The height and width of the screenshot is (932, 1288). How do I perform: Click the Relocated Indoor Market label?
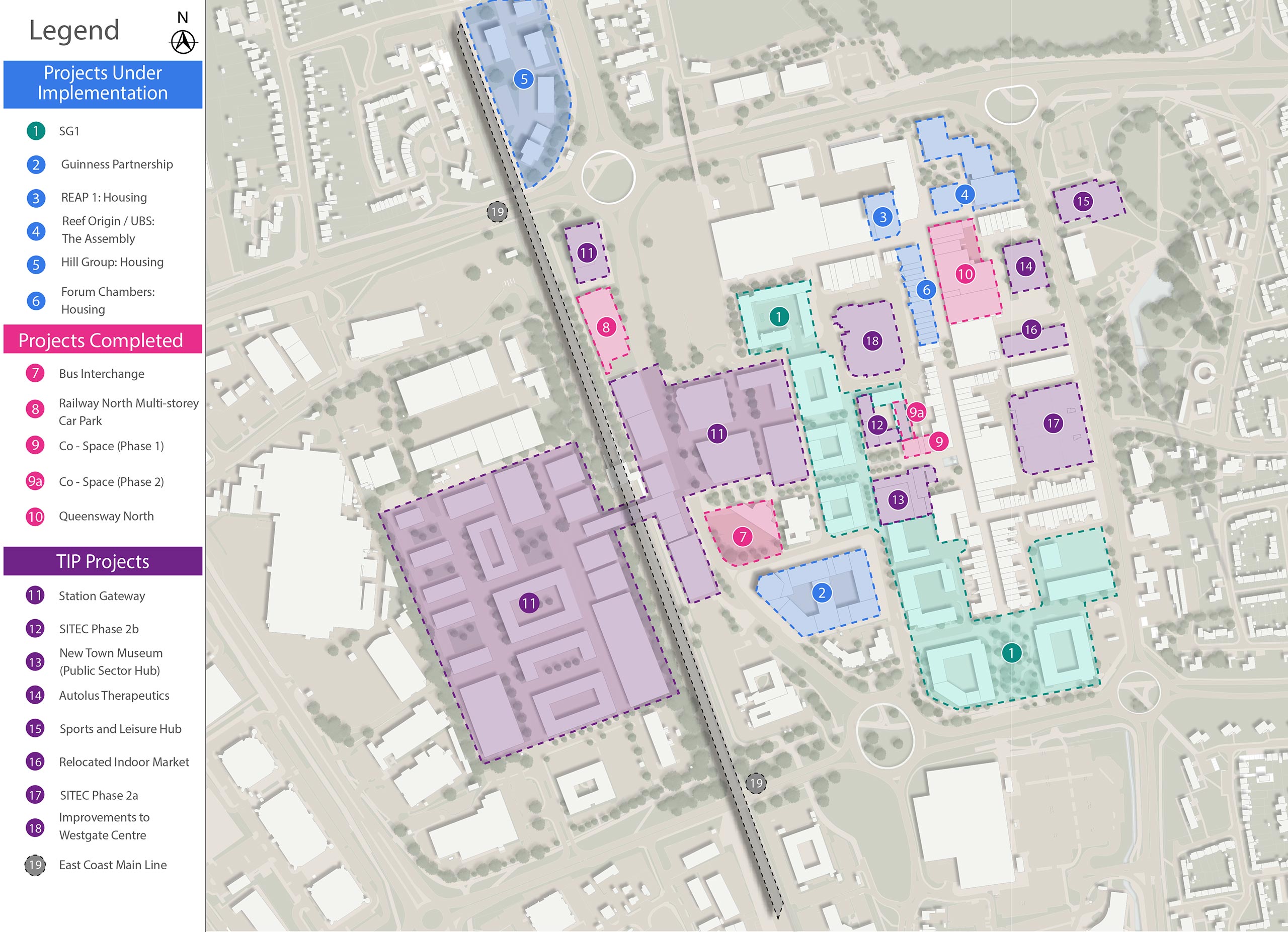coord(124,762)
